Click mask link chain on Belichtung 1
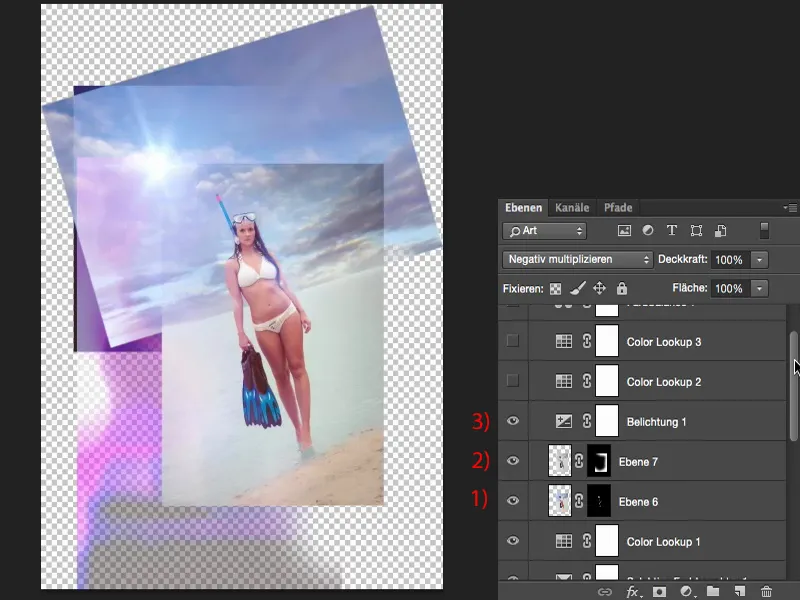This screenshot has width=800, height=600. tap(587, 421)
